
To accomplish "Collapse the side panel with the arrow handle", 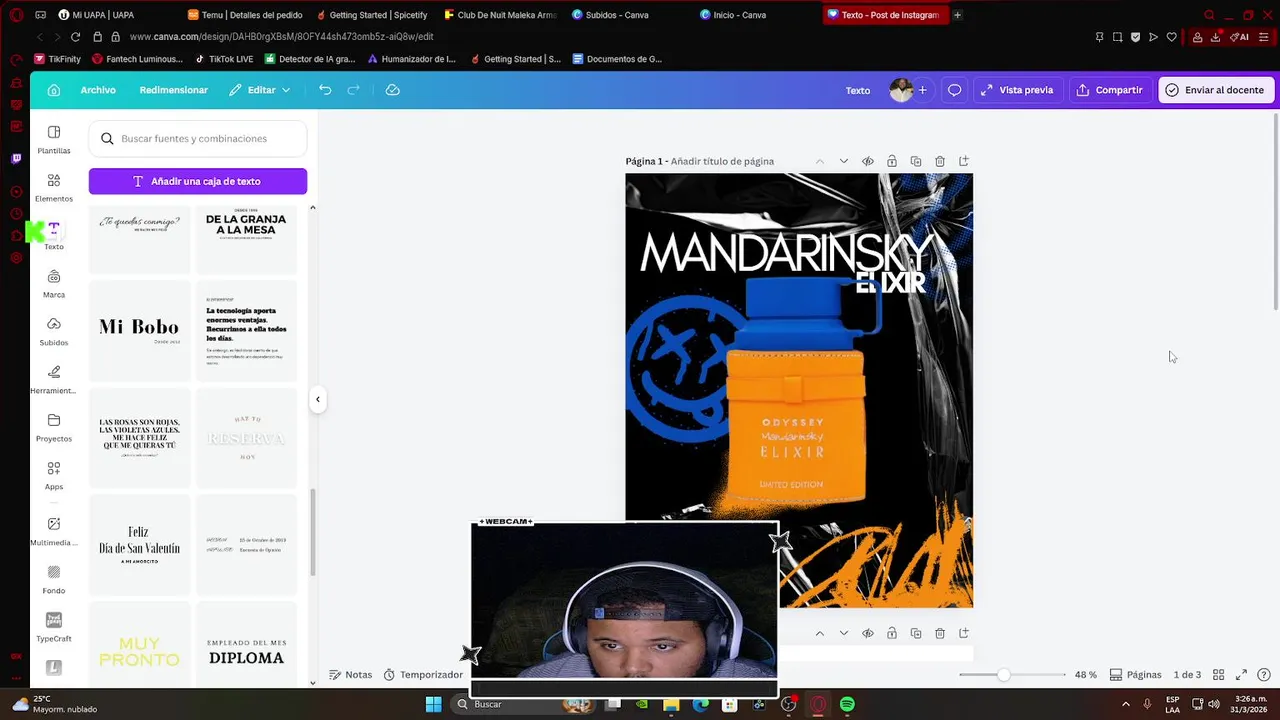I will click(x=318, y=399).
